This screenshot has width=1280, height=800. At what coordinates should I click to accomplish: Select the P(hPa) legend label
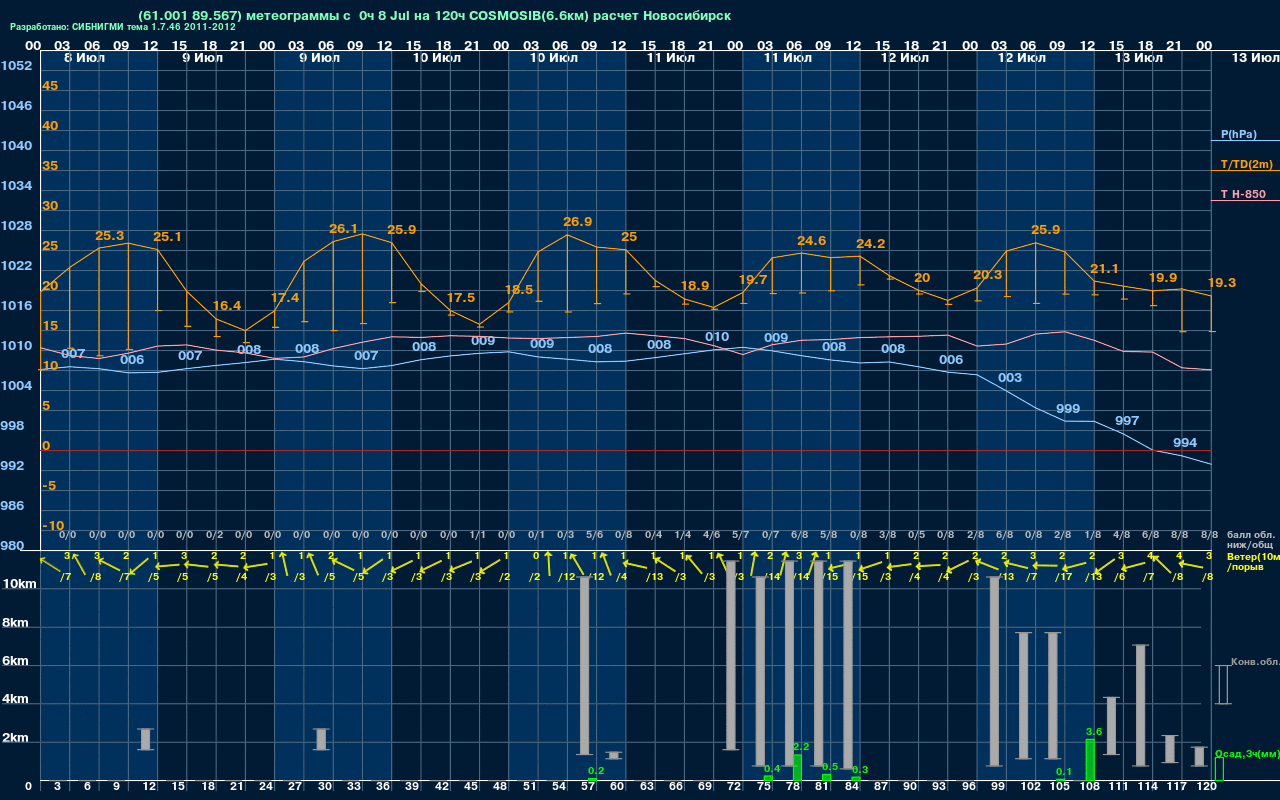1238,134
